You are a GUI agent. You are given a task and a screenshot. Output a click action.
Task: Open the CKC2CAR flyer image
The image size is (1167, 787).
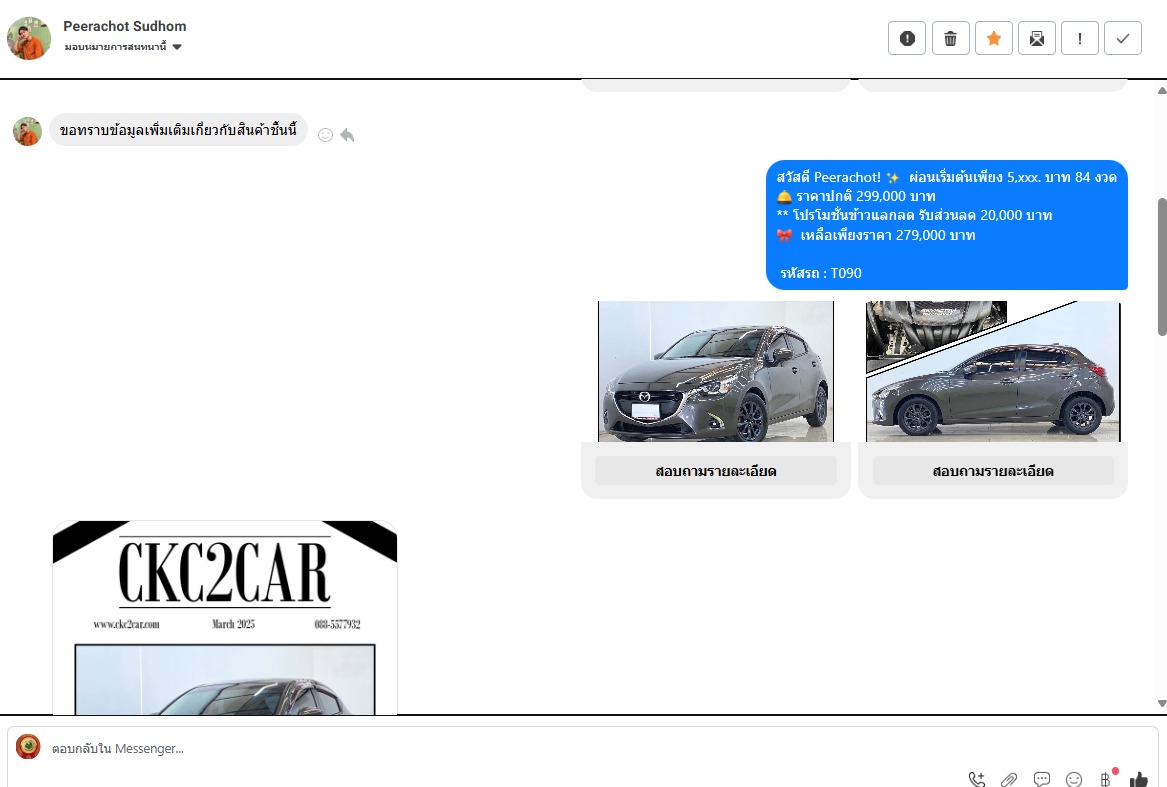point(225,617)
